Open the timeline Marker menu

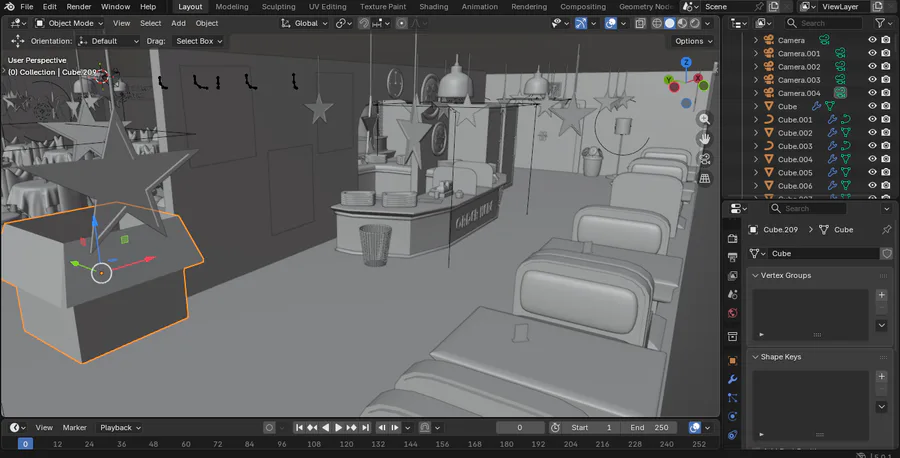(75, 428)
